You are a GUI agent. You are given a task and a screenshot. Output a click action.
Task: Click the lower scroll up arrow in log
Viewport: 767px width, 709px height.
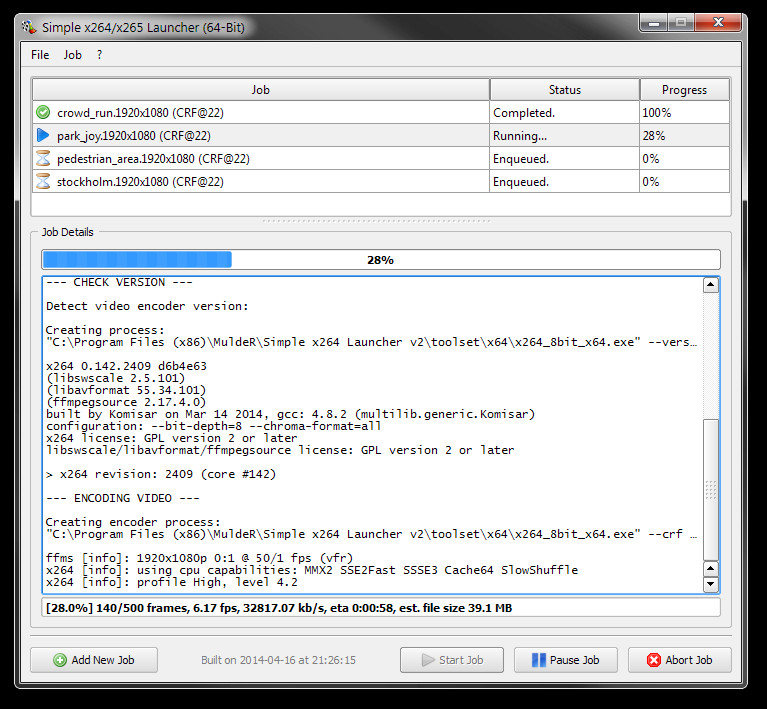click(711, 568)
